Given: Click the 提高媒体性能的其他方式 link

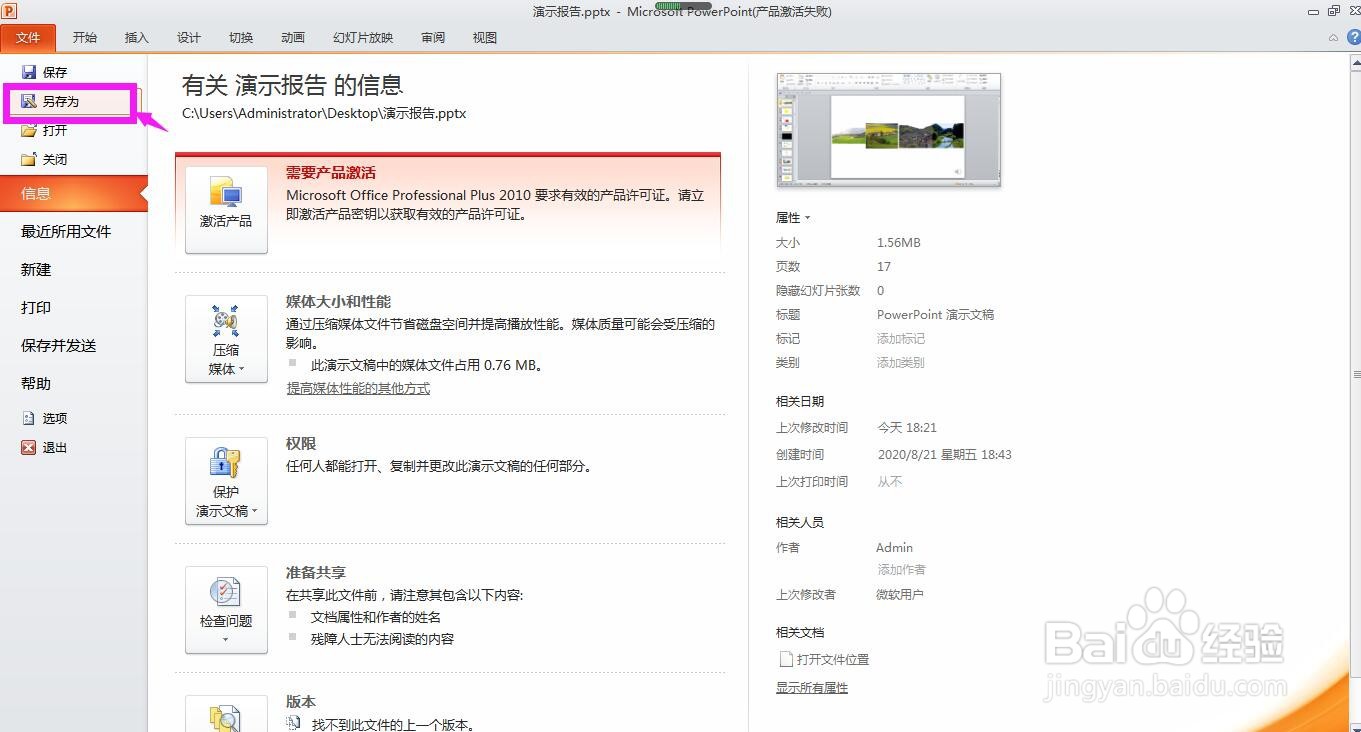Looking at the screenshot, I should [x=358, y=388].
